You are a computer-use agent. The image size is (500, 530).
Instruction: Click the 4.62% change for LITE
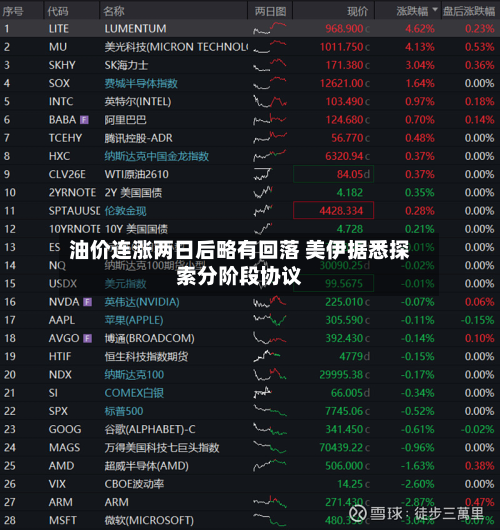tap(420, 28)
